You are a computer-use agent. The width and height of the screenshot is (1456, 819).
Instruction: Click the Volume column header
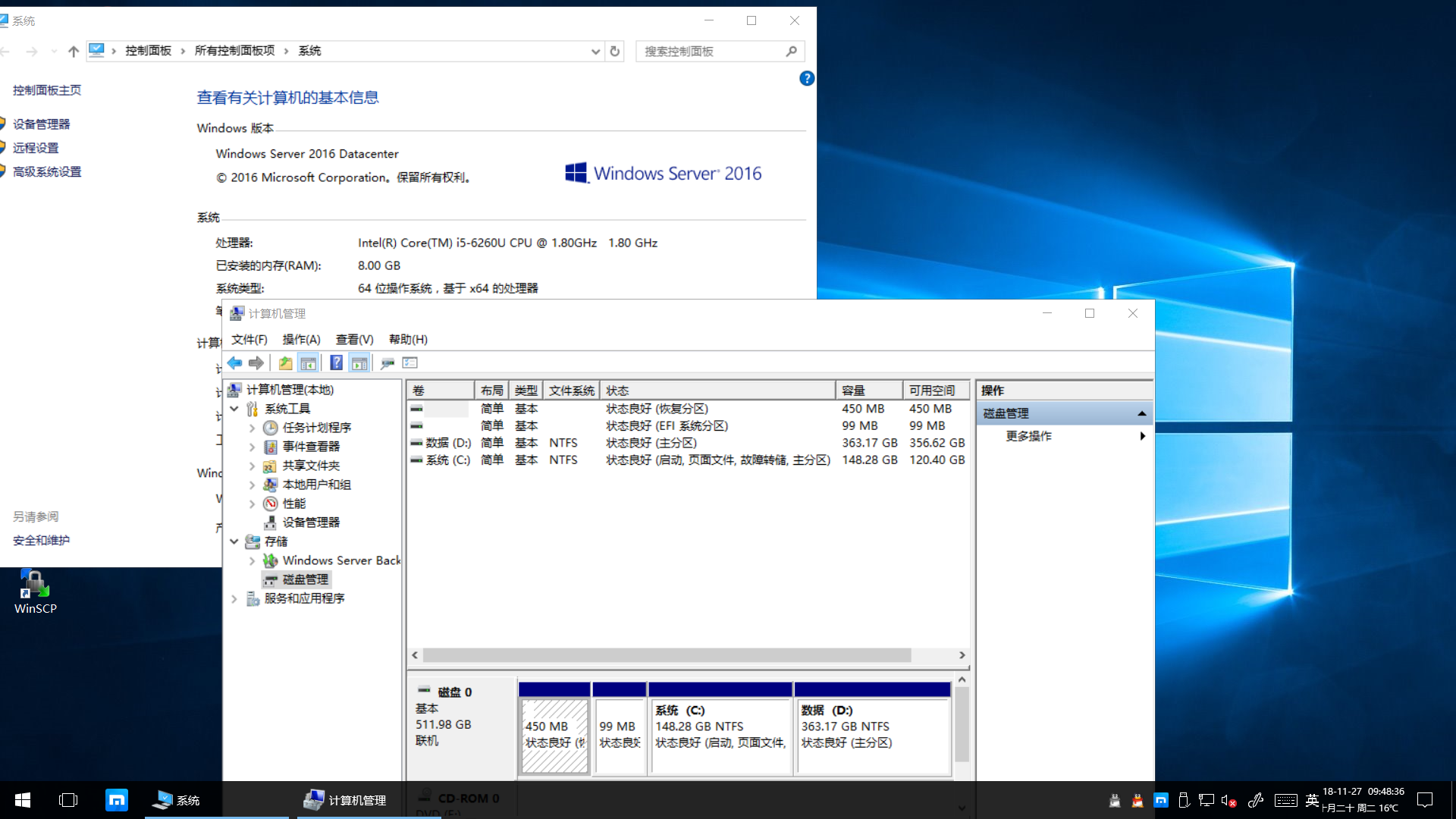click(441, 391)
